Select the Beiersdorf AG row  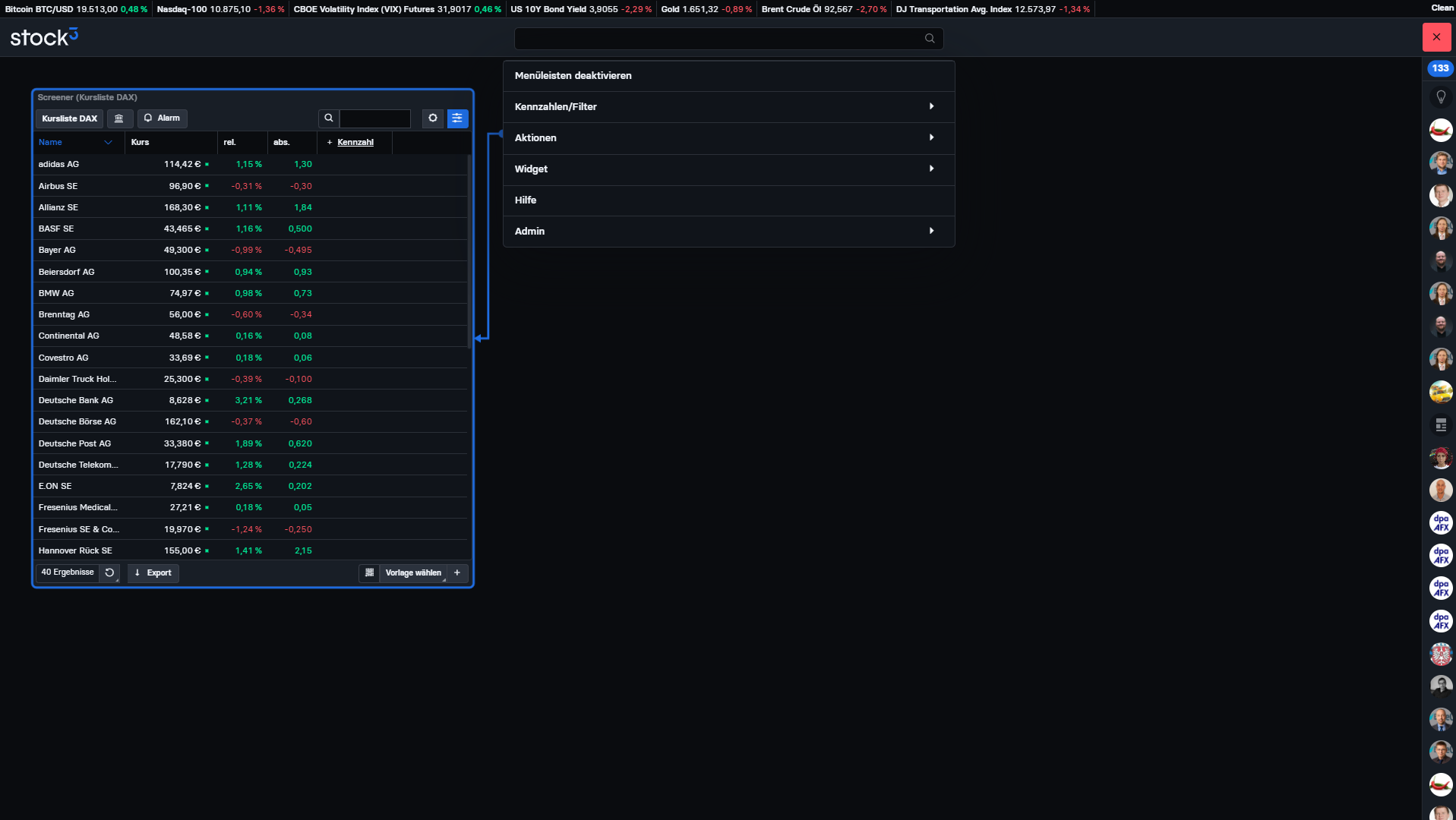point(251,272)
